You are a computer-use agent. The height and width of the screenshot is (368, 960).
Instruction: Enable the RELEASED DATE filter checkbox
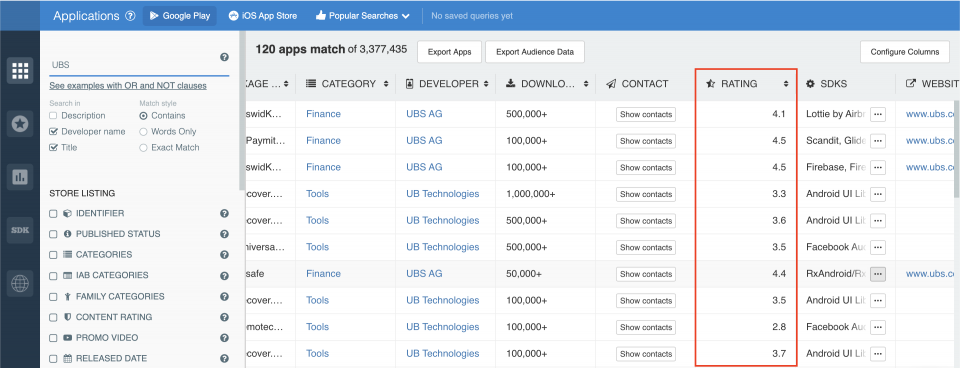53,359
